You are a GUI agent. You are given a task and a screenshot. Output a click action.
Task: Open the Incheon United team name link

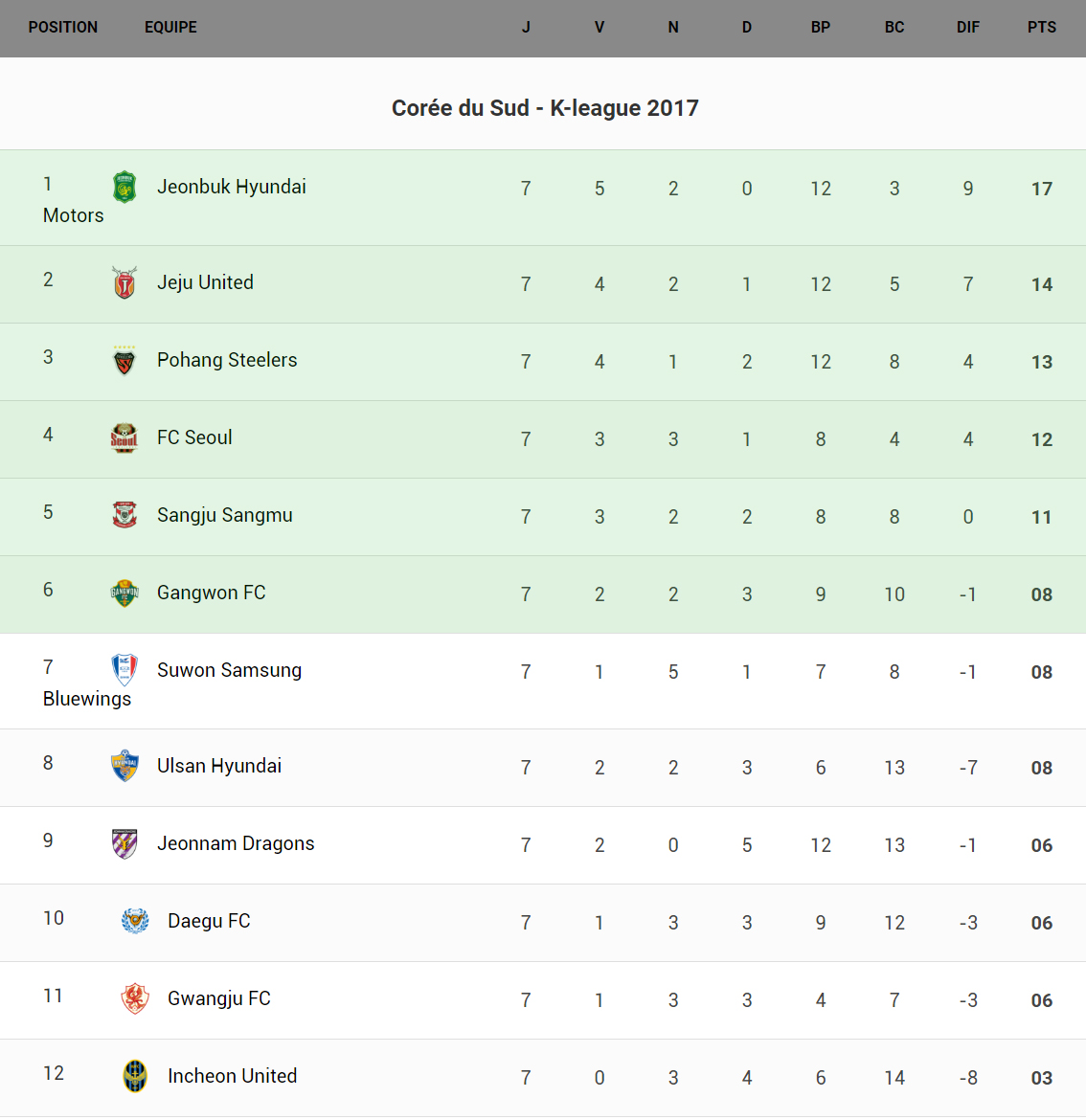click(232, 1076)
